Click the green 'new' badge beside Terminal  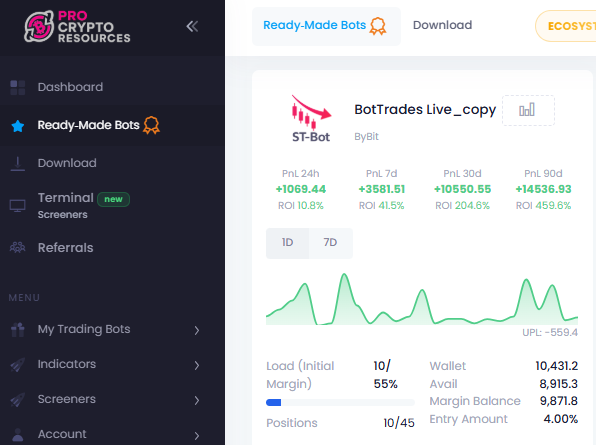pyautogui.click(x=114, y=199)
